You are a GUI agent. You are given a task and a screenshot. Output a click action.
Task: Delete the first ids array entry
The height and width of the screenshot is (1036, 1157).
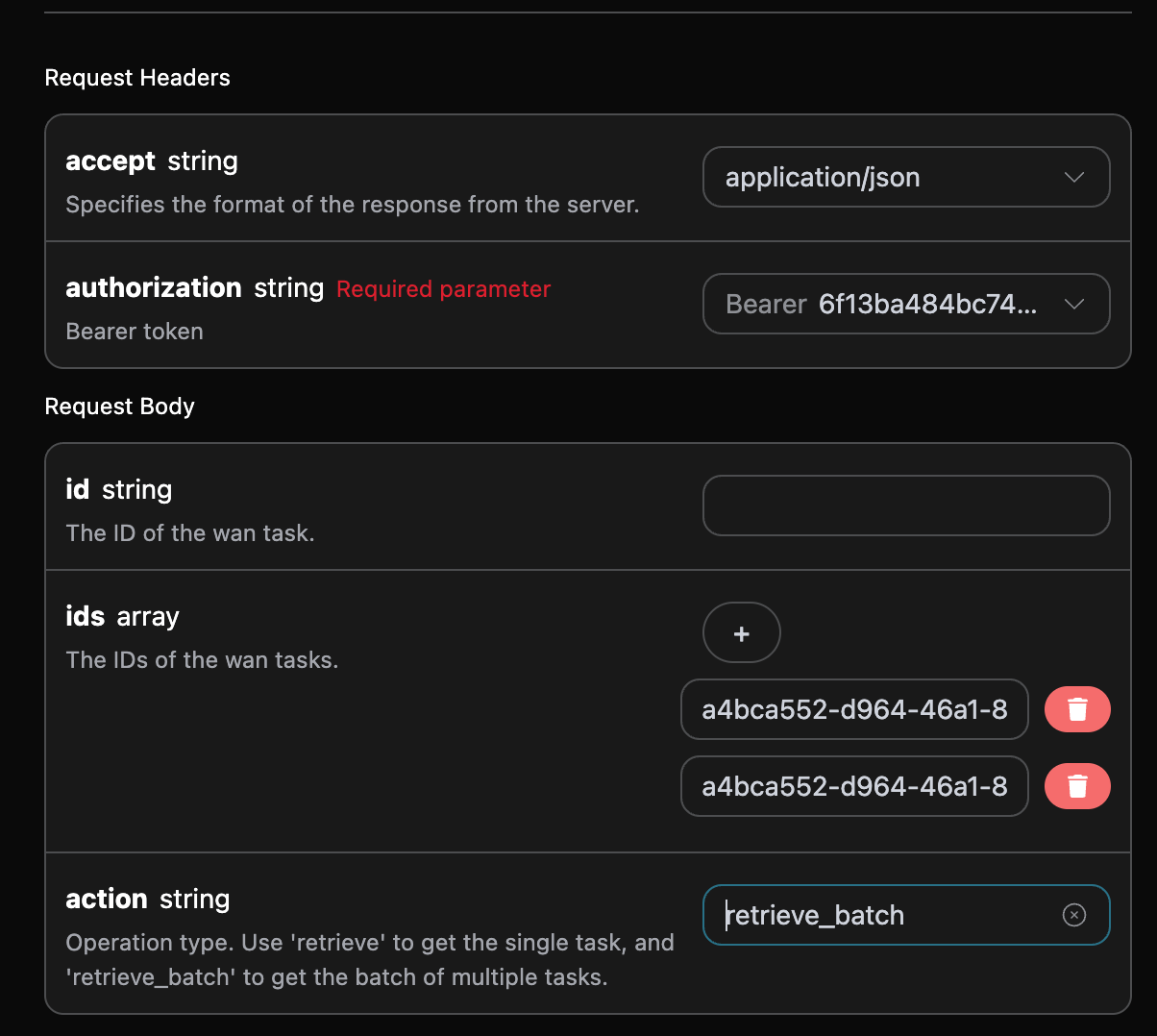[1077, 709]
